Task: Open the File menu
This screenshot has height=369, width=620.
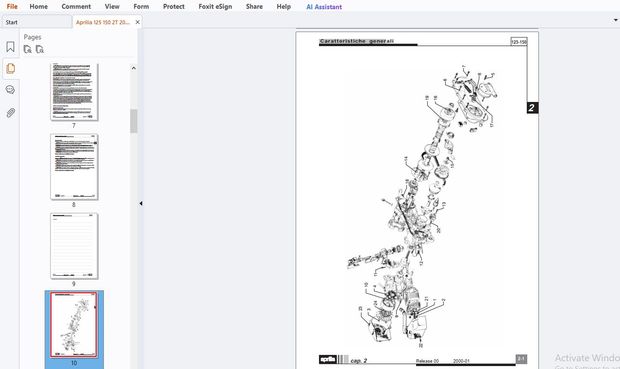Action: tap(12, 6)
